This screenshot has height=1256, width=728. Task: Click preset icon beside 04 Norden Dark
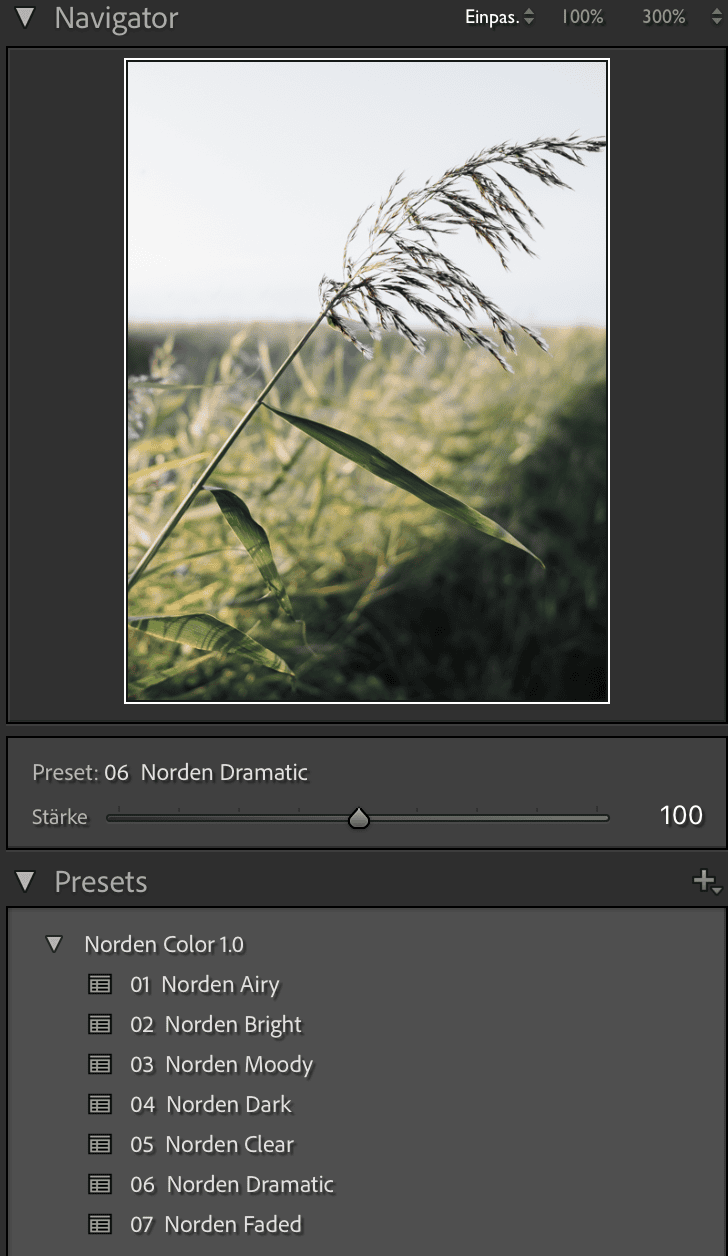100,1104
